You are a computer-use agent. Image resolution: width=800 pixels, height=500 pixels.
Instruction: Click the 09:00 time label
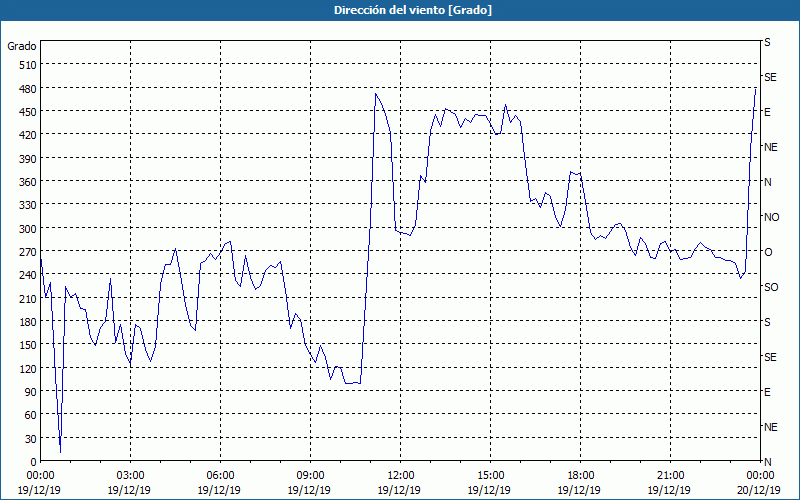310,476
